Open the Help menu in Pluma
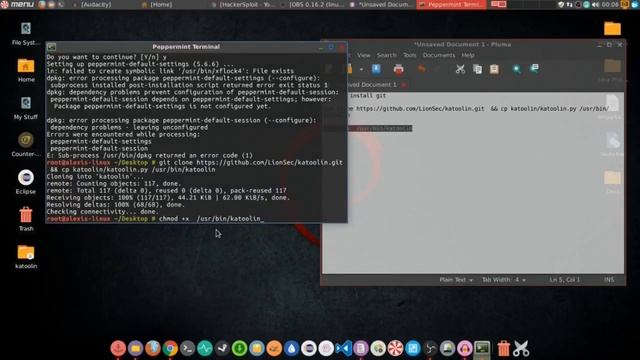Screen dimensions: 640x360 (468, 55)
